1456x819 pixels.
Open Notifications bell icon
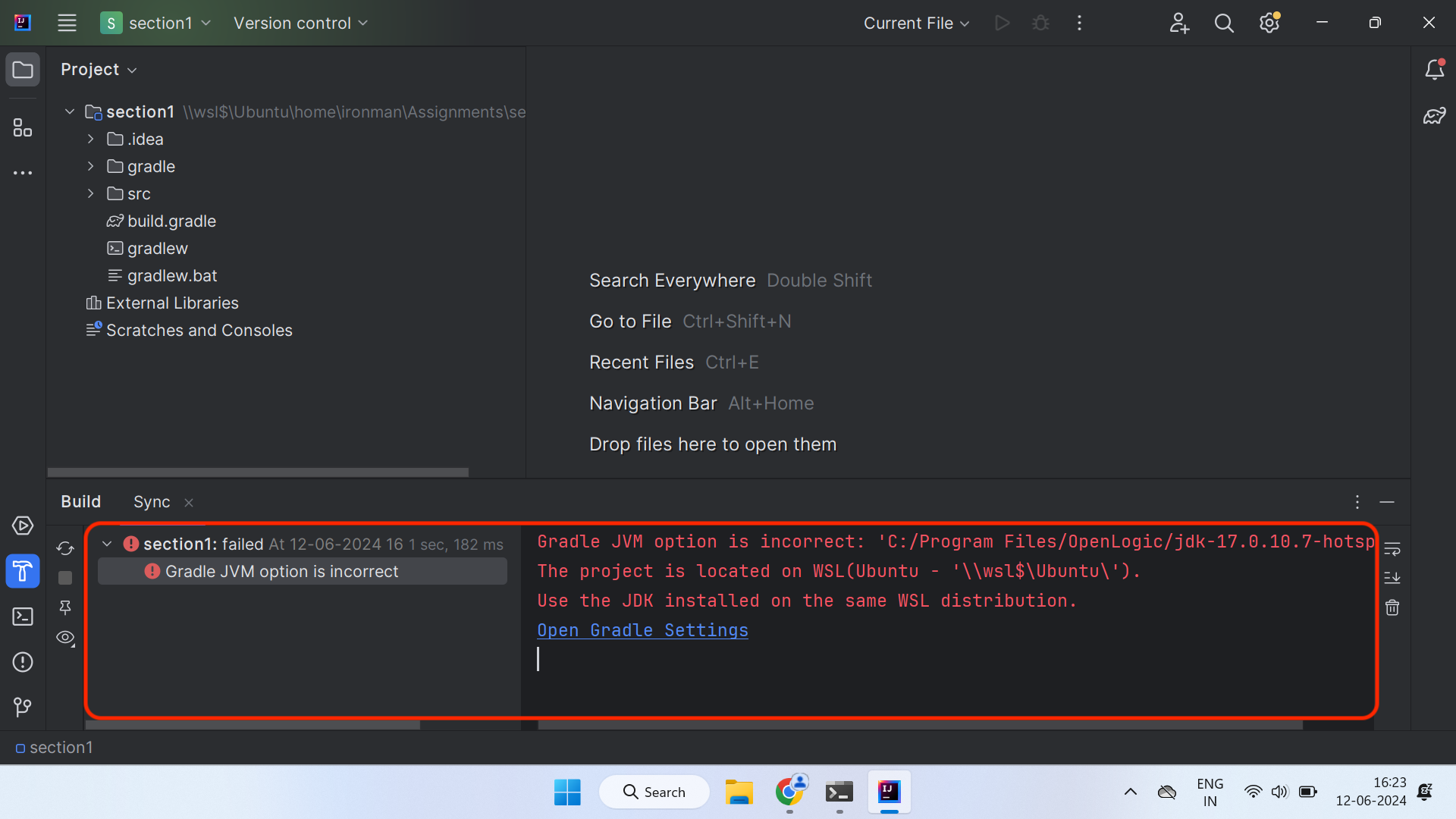pyautogui.click(x=1434, y=70)
